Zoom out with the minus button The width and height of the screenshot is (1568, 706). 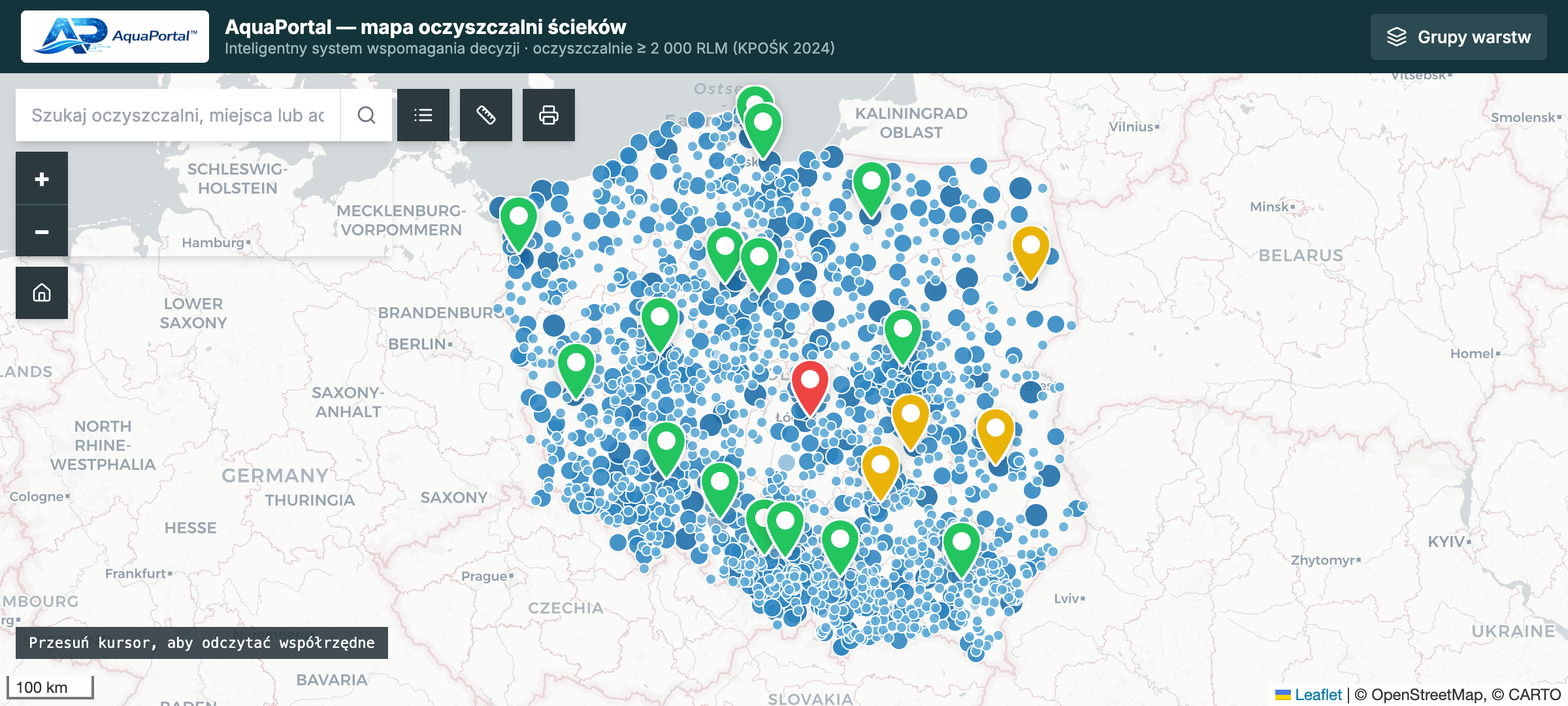(x=42, y=231)
